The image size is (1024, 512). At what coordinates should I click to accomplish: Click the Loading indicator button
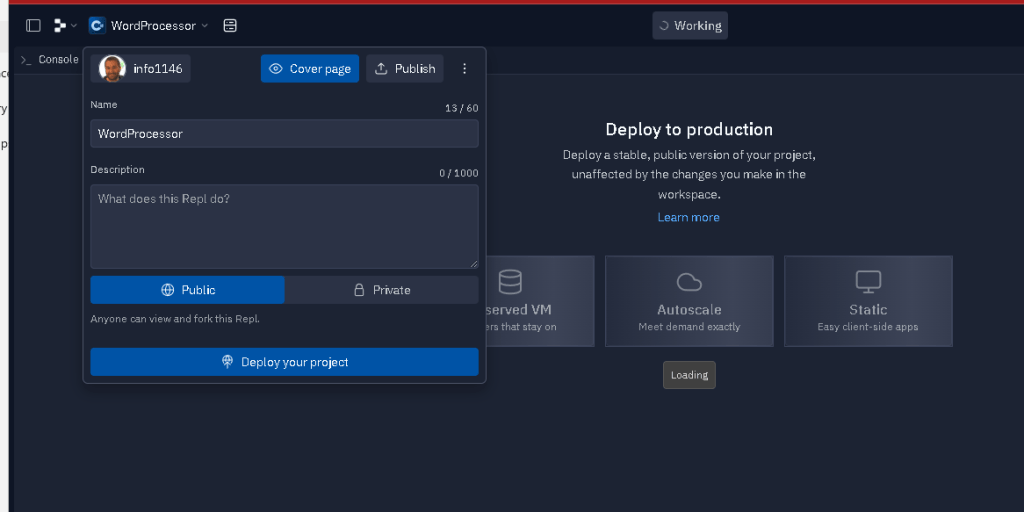click(x=689, y=375)
